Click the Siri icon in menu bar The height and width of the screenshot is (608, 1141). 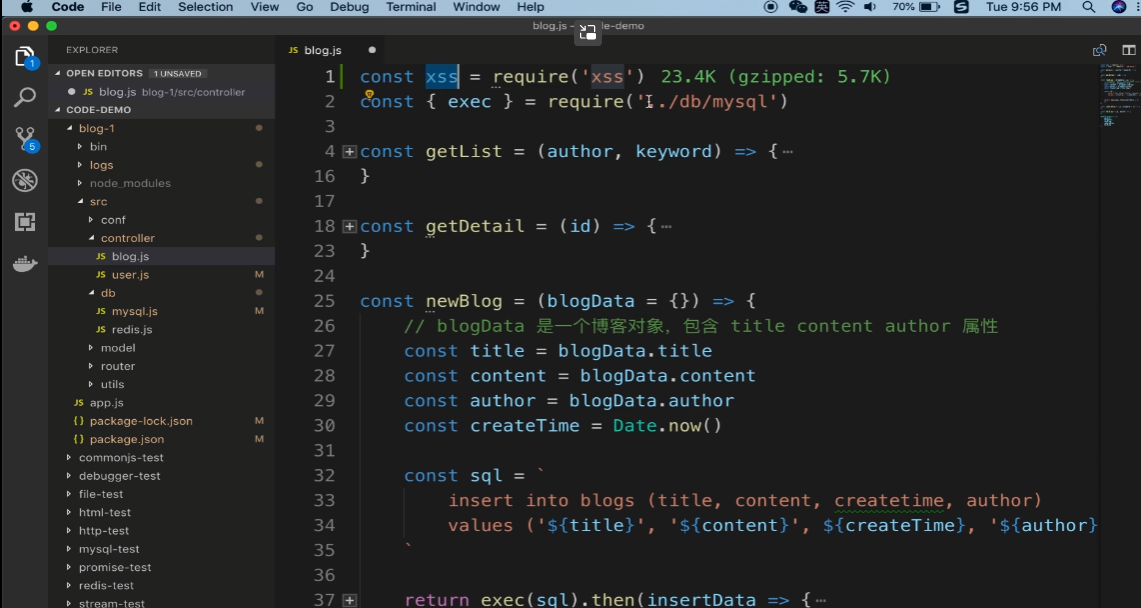tap(1118, 7)
